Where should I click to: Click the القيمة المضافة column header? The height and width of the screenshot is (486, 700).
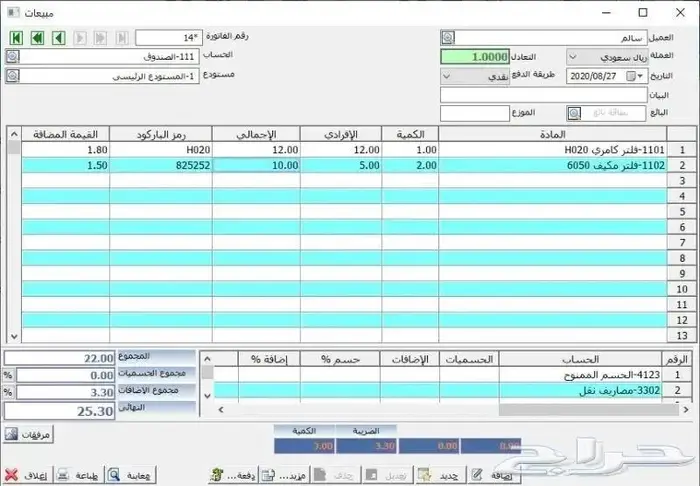[66, 134]
